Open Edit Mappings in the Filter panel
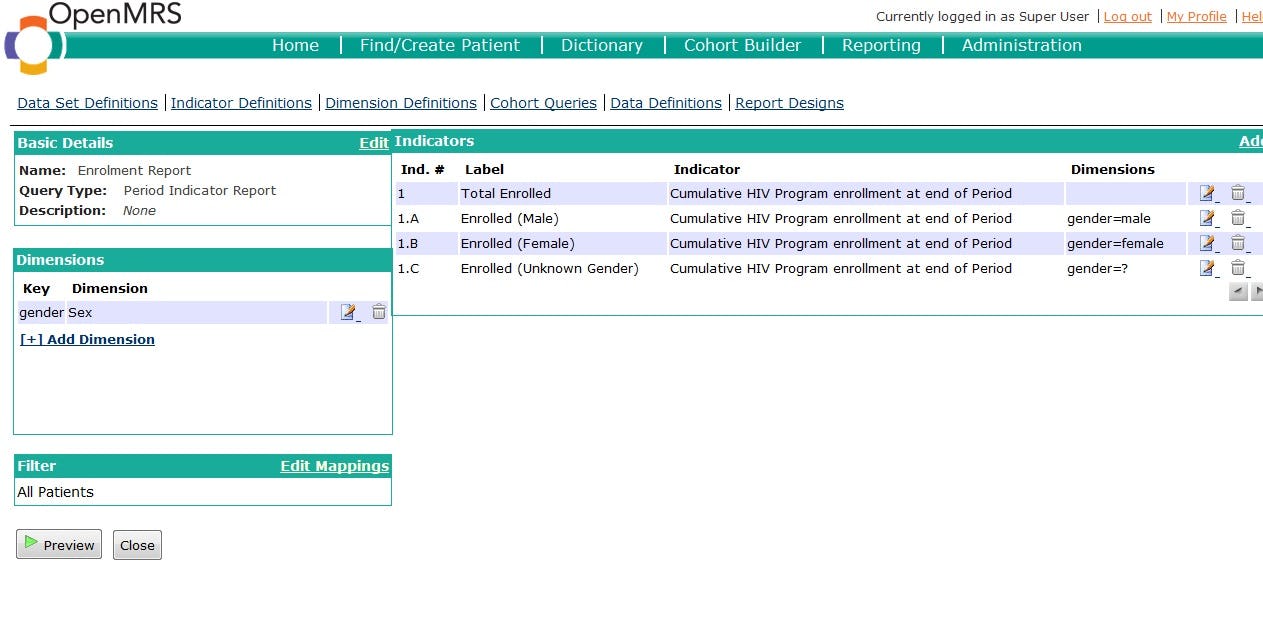Image resolution: width=1263 pixels, height=639 pixels. (x=335, y=466)
